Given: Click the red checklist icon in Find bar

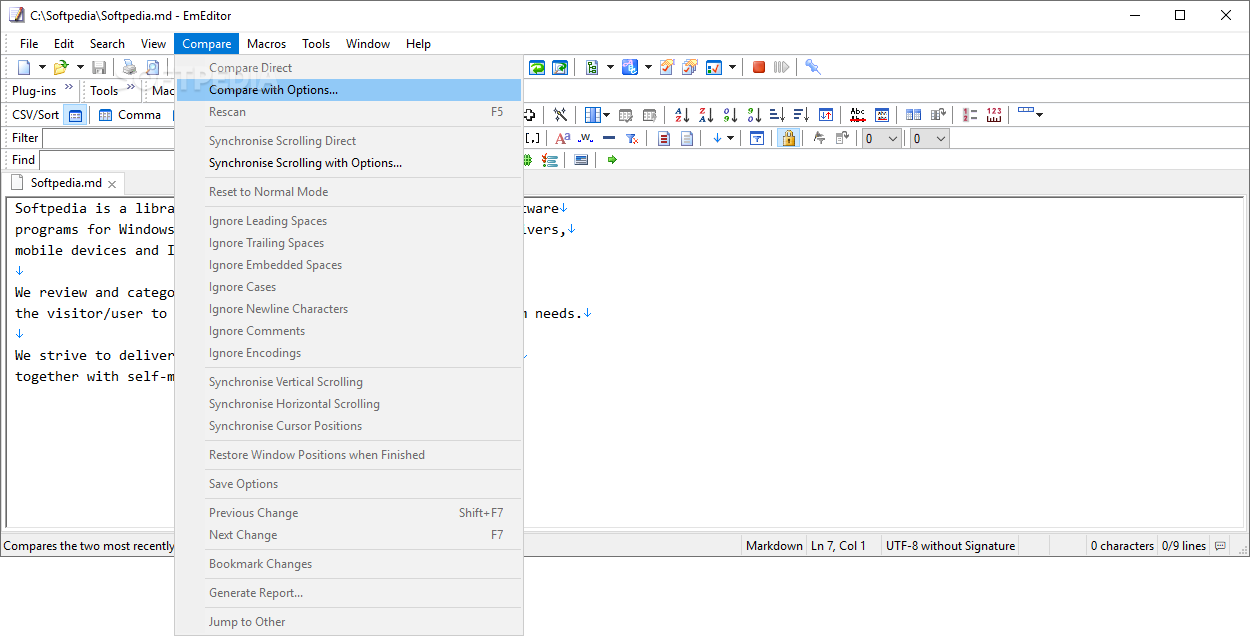Looking at the screenshot, I should [x=550, y=160].
